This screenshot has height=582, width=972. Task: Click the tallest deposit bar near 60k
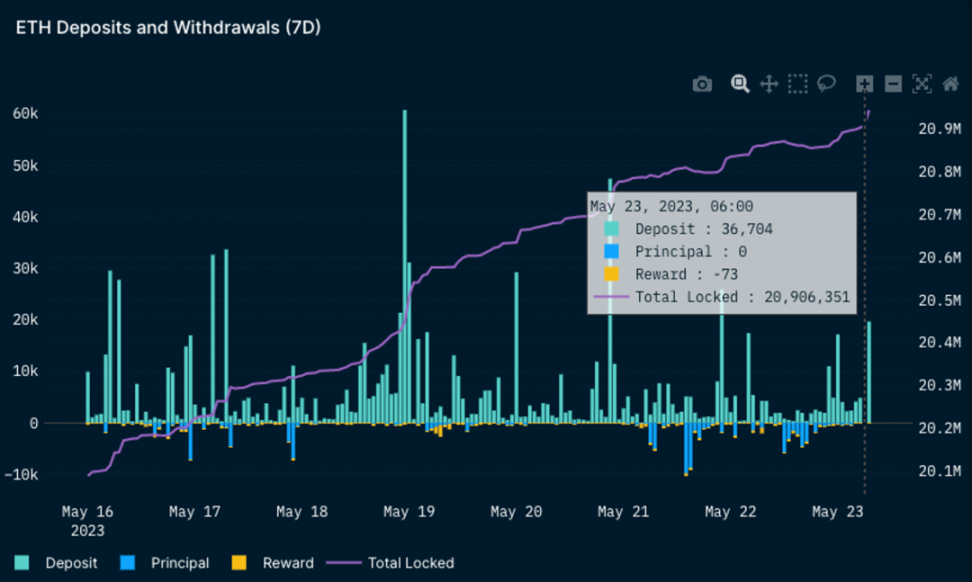coord(405,266)
